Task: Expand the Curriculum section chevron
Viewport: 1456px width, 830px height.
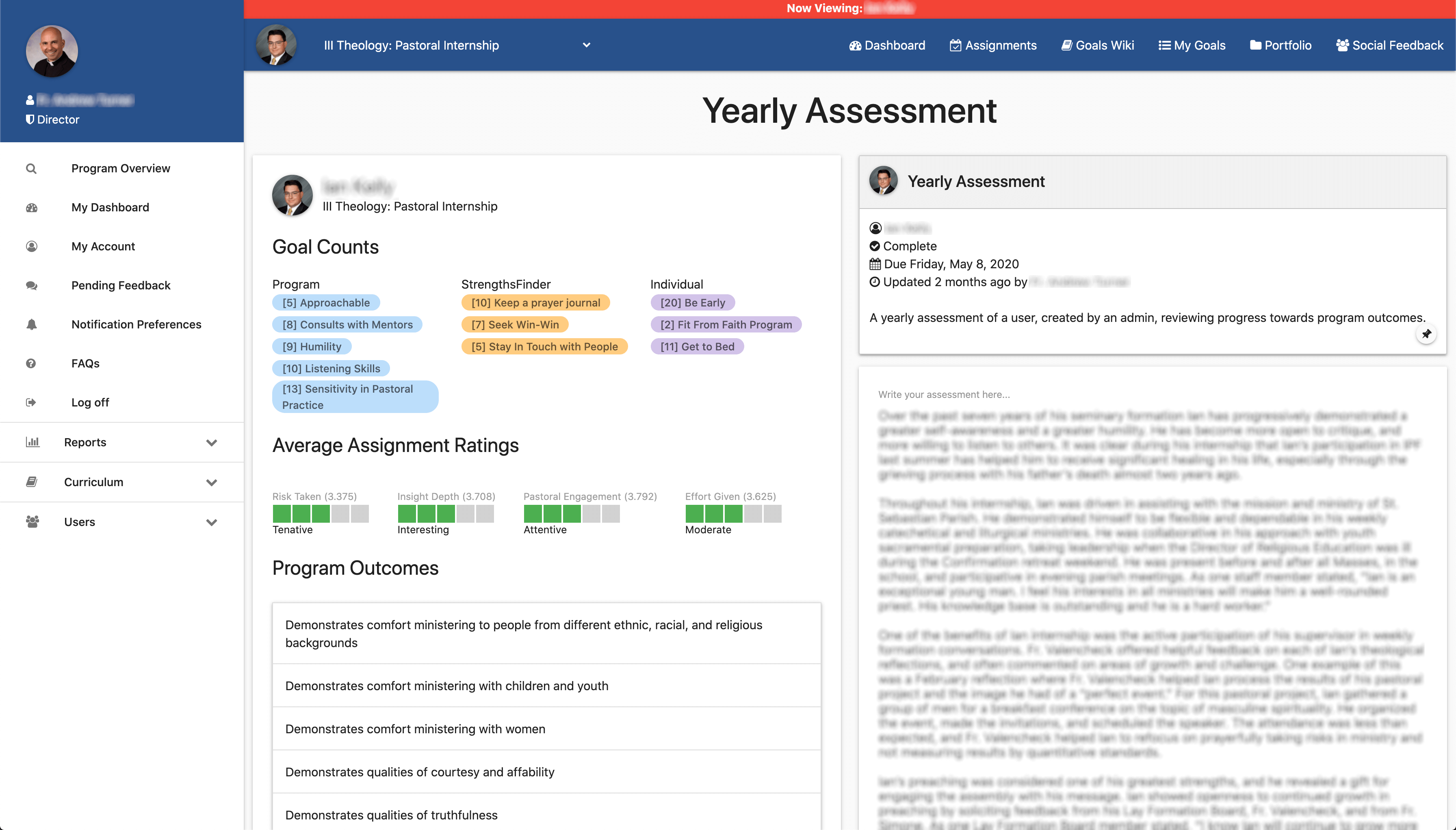Action: click(x=212, y=482)
